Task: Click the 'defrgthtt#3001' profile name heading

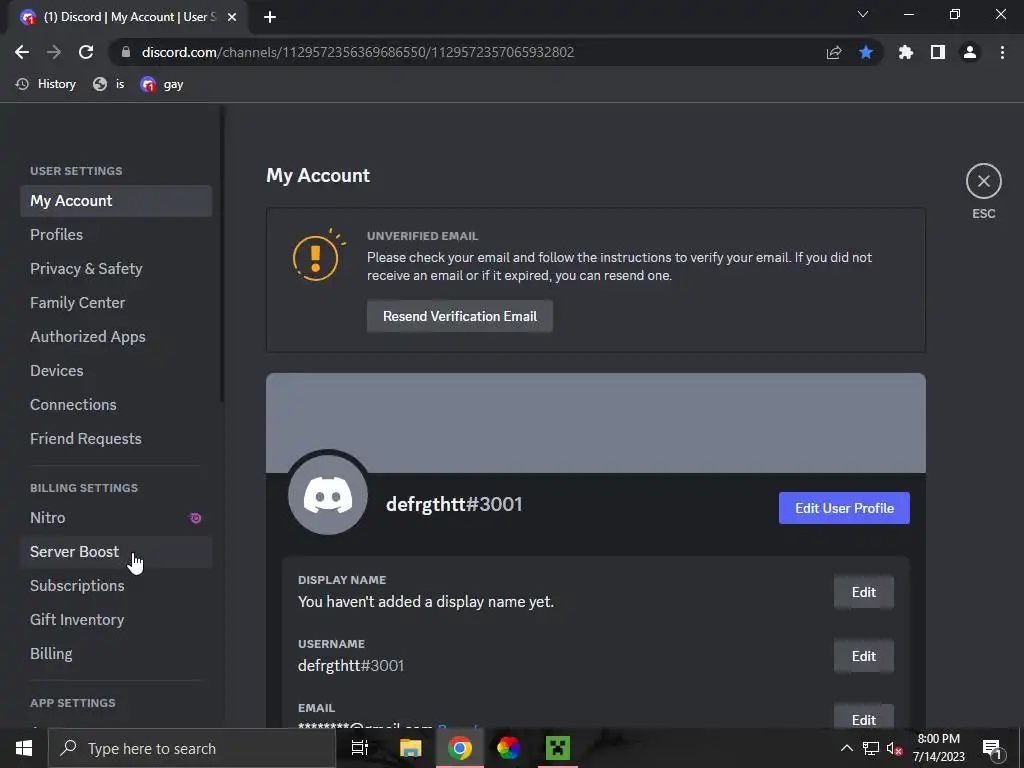Action: click(454, 505)
